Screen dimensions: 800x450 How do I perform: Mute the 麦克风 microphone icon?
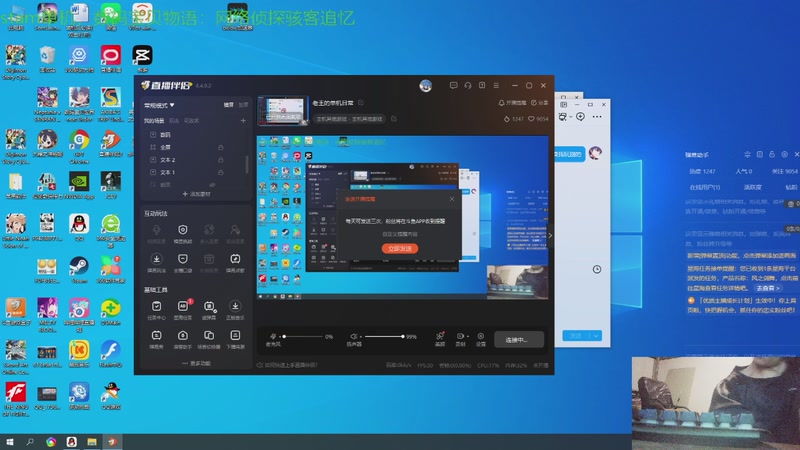click(273, 336)
